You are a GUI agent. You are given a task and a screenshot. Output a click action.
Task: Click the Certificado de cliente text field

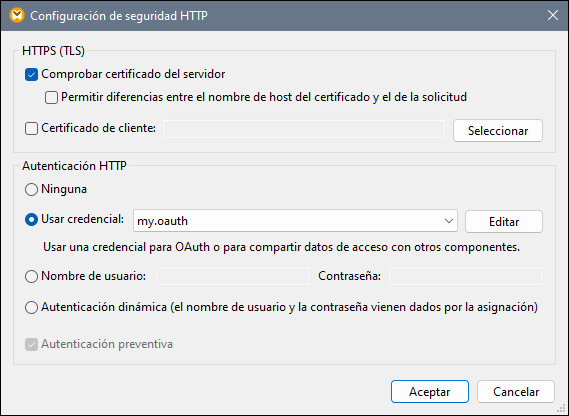coord(304,129)
